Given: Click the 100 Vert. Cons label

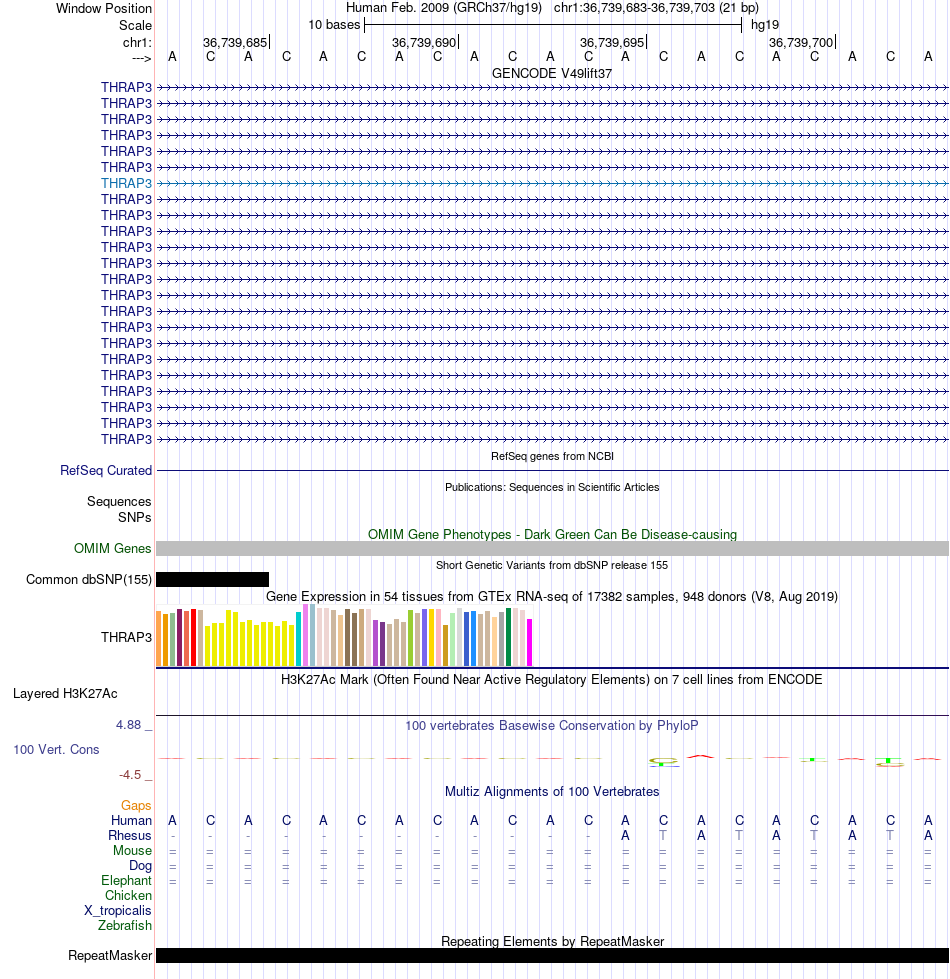Looking at the screenshot, I should pos(56,749).
